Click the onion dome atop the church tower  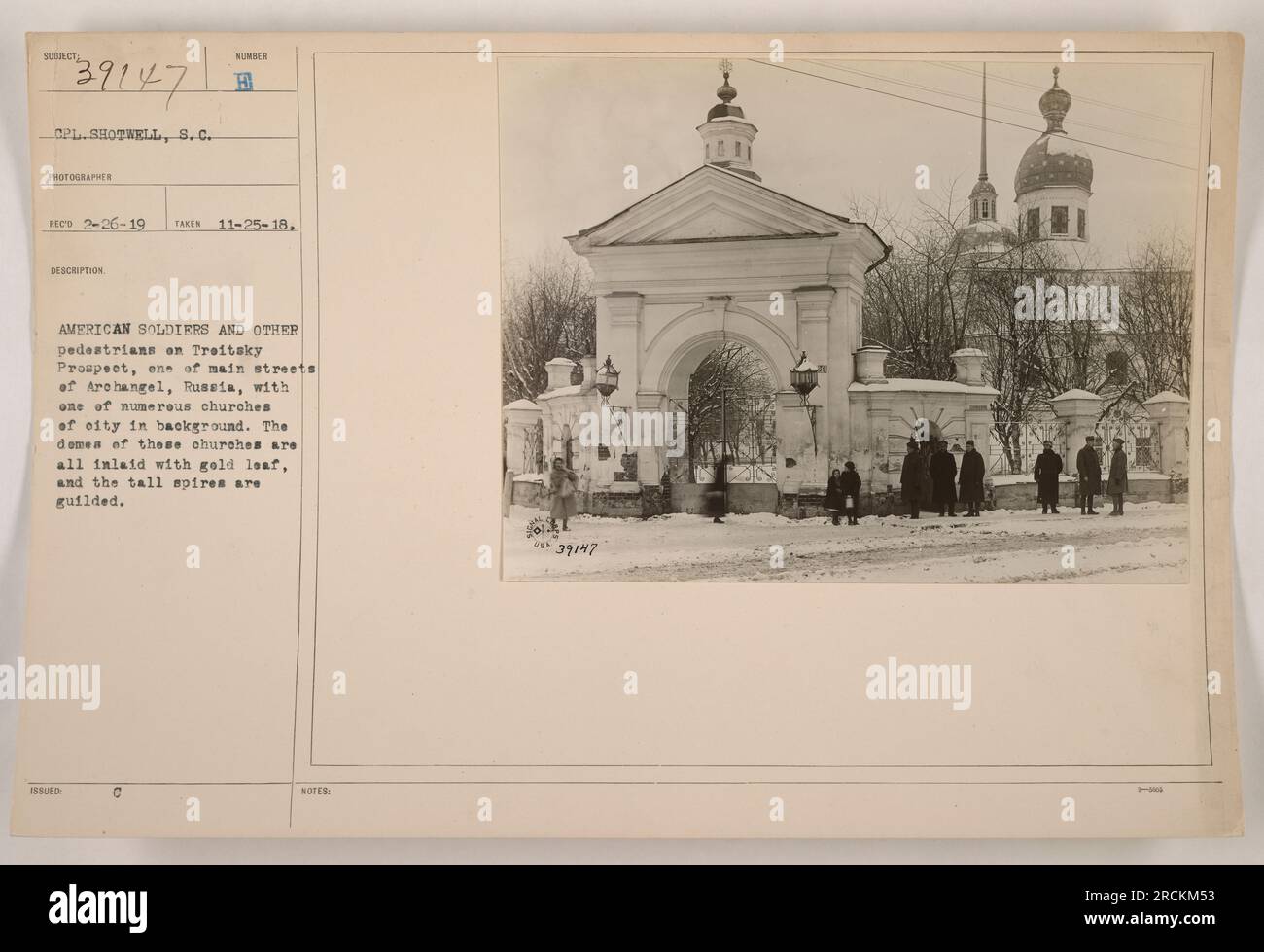pyautogui.click(x=1054, y=156)
